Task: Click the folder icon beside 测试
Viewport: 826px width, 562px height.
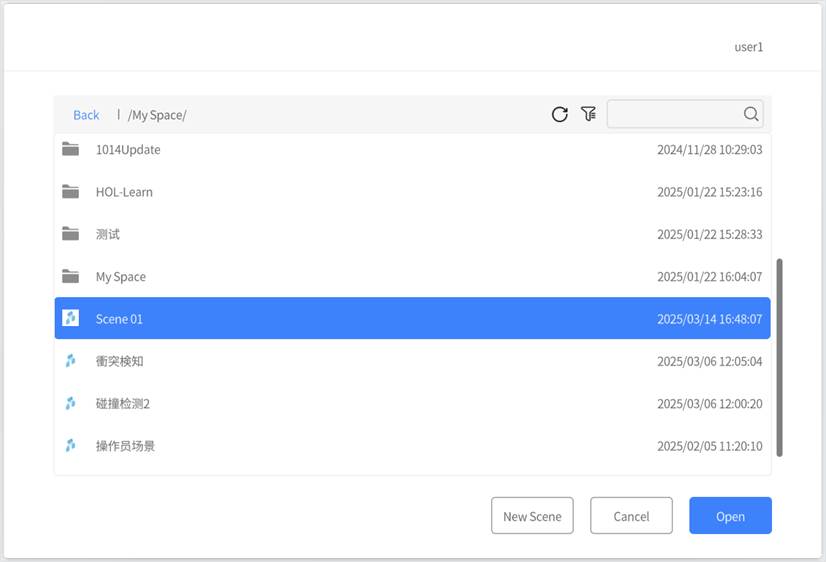Action: coord(70,234)
